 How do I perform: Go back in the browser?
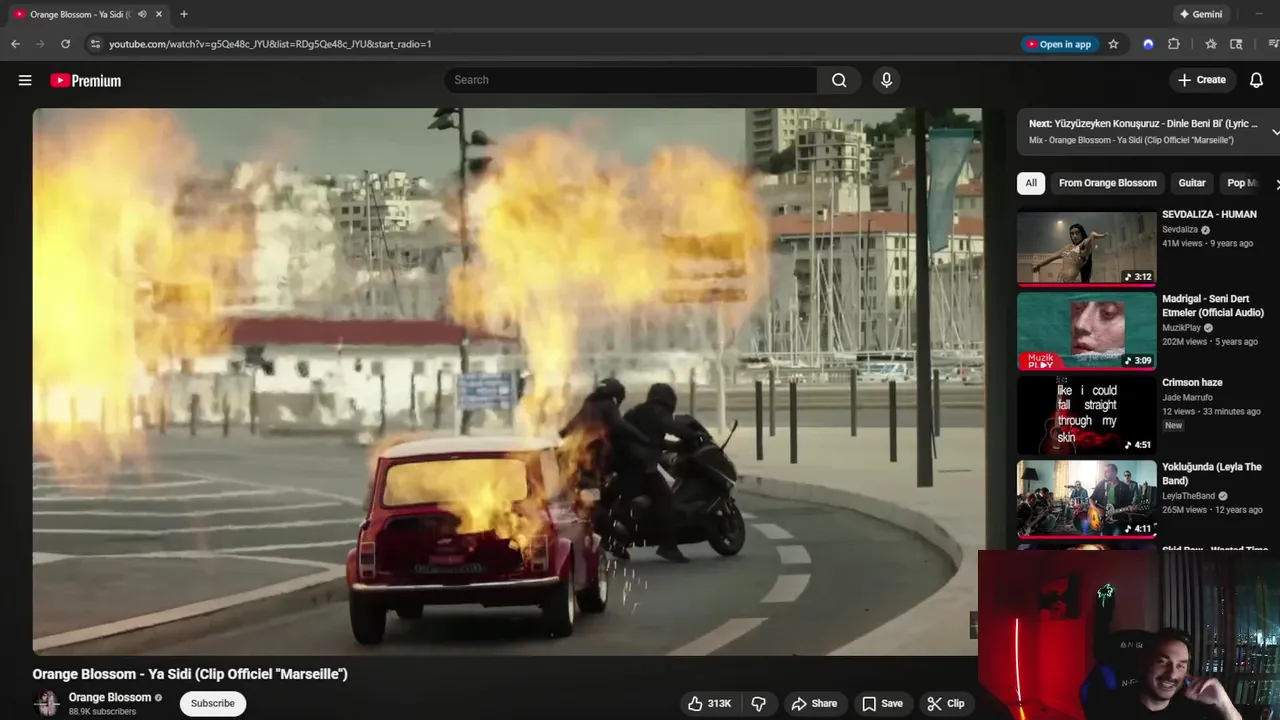click(15, 44)
